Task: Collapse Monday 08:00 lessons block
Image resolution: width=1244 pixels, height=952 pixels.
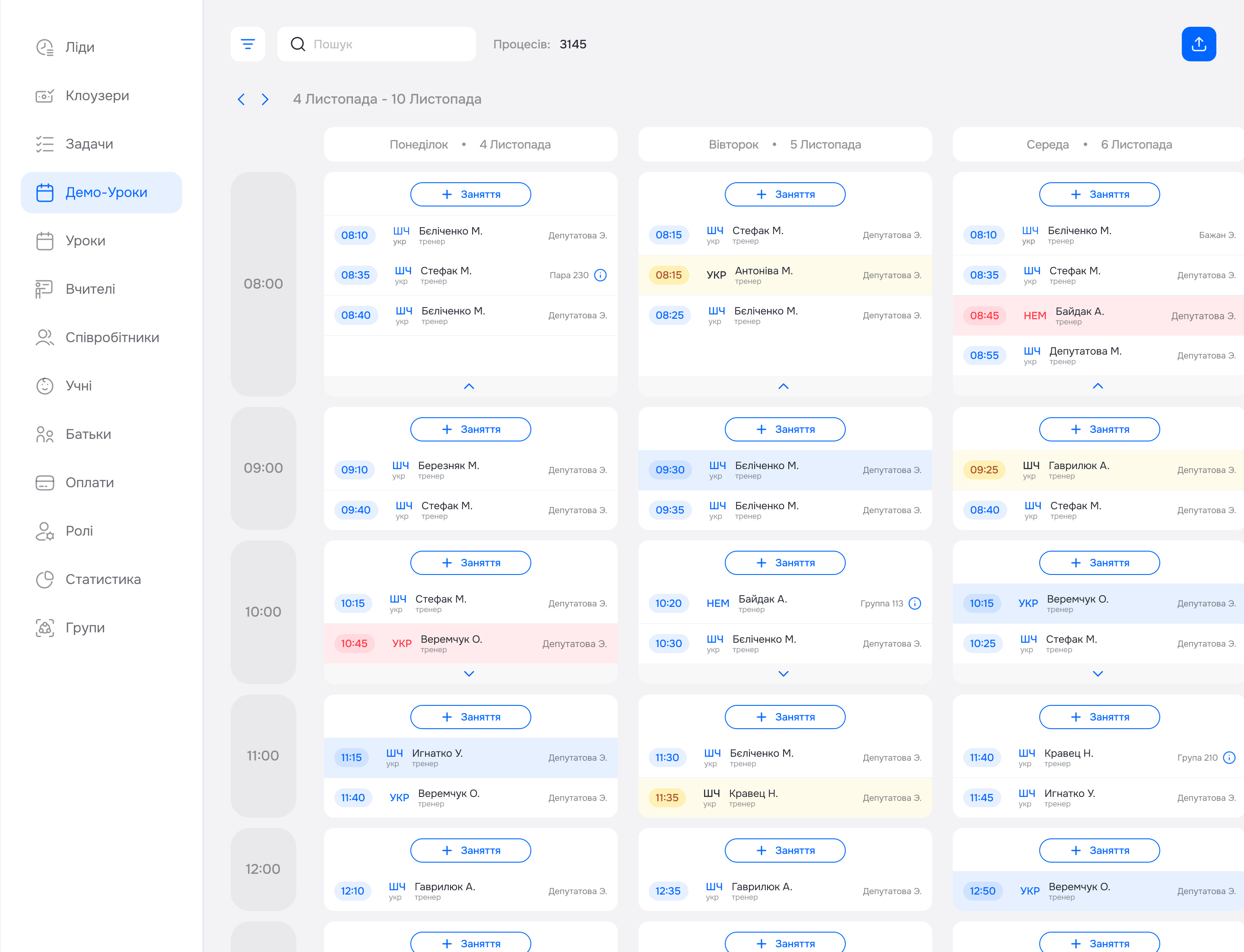Action: 469,387
